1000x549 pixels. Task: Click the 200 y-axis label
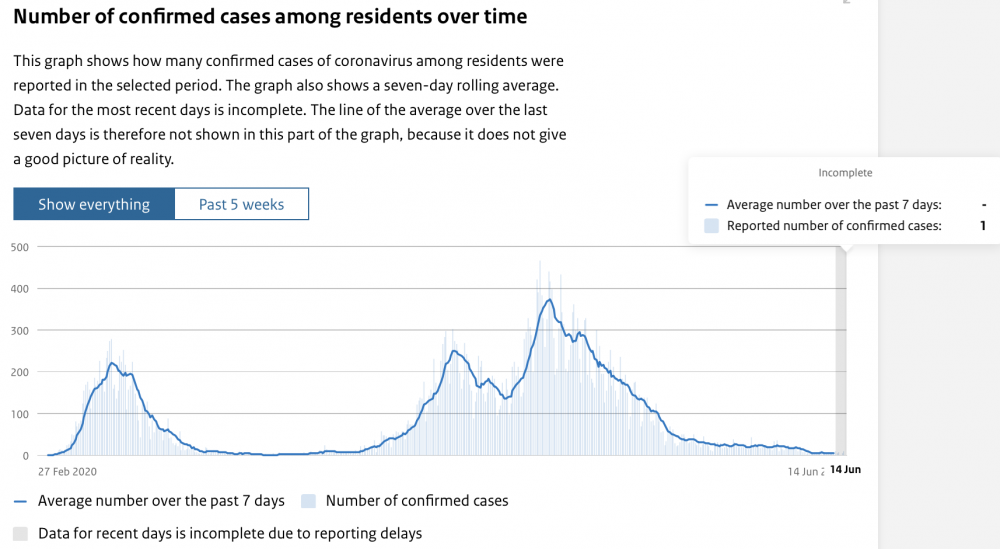pos(20,372)
